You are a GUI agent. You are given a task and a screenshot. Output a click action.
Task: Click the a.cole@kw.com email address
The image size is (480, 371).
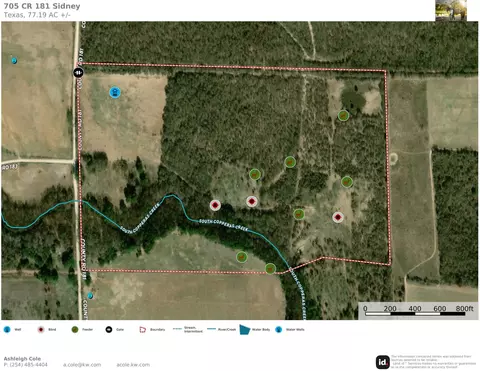(x=82, y=365)
